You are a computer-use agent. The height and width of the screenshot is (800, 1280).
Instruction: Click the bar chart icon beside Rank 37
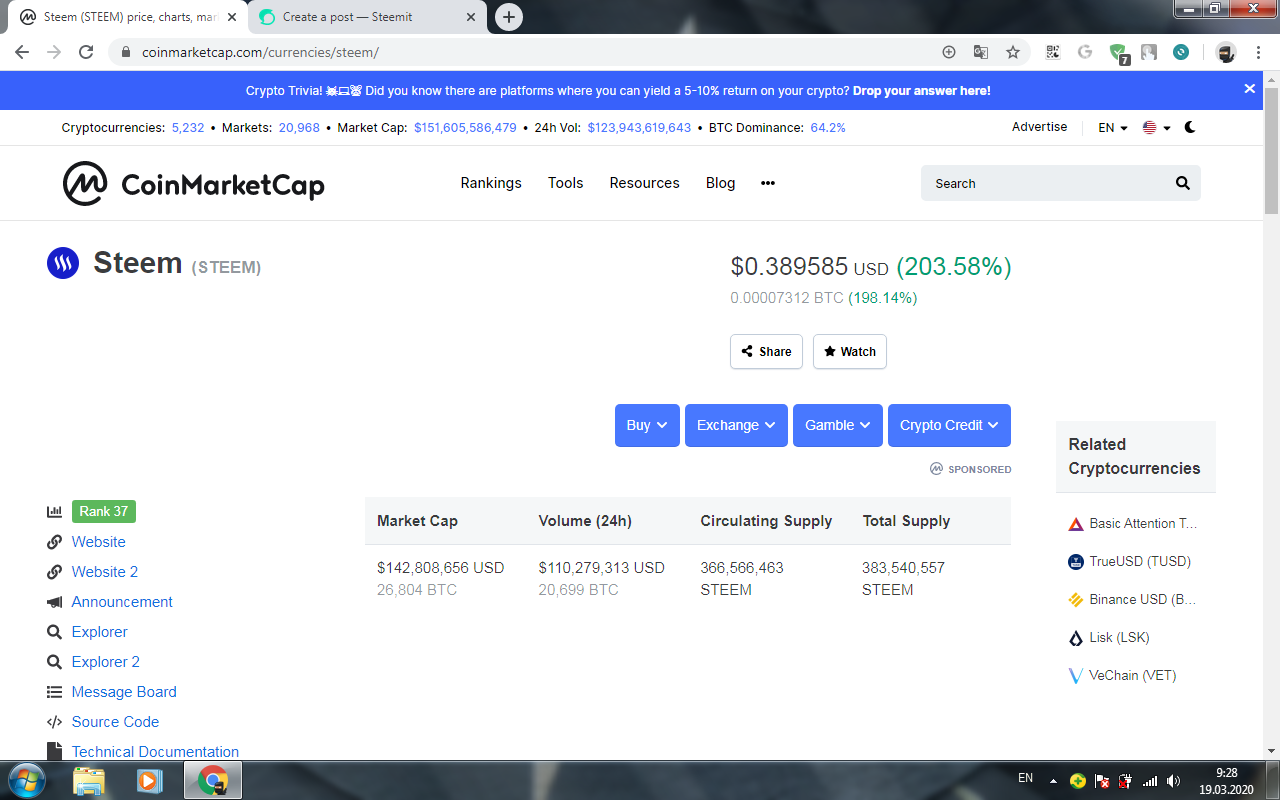coord(55,512)
